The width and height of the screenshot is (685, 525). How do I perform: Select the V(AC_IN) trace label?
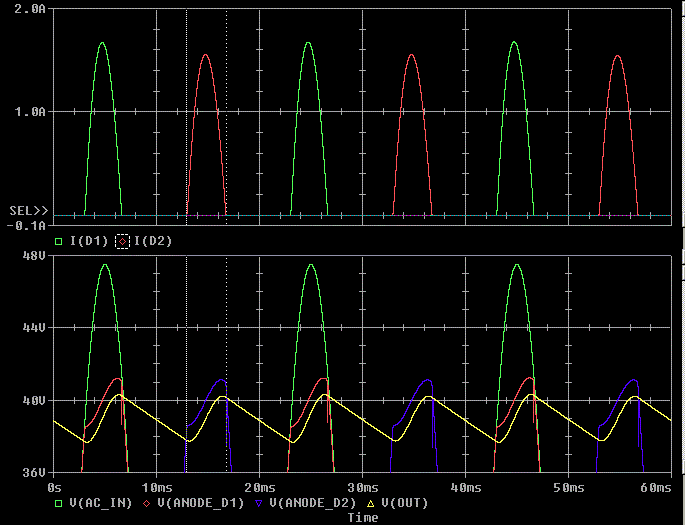[x=103, y=503]
